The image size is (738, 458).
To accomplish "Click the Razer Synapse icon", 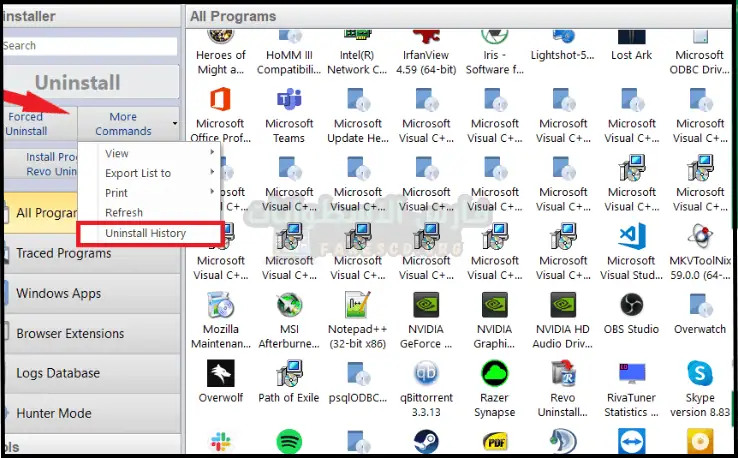I will (495, 373).
